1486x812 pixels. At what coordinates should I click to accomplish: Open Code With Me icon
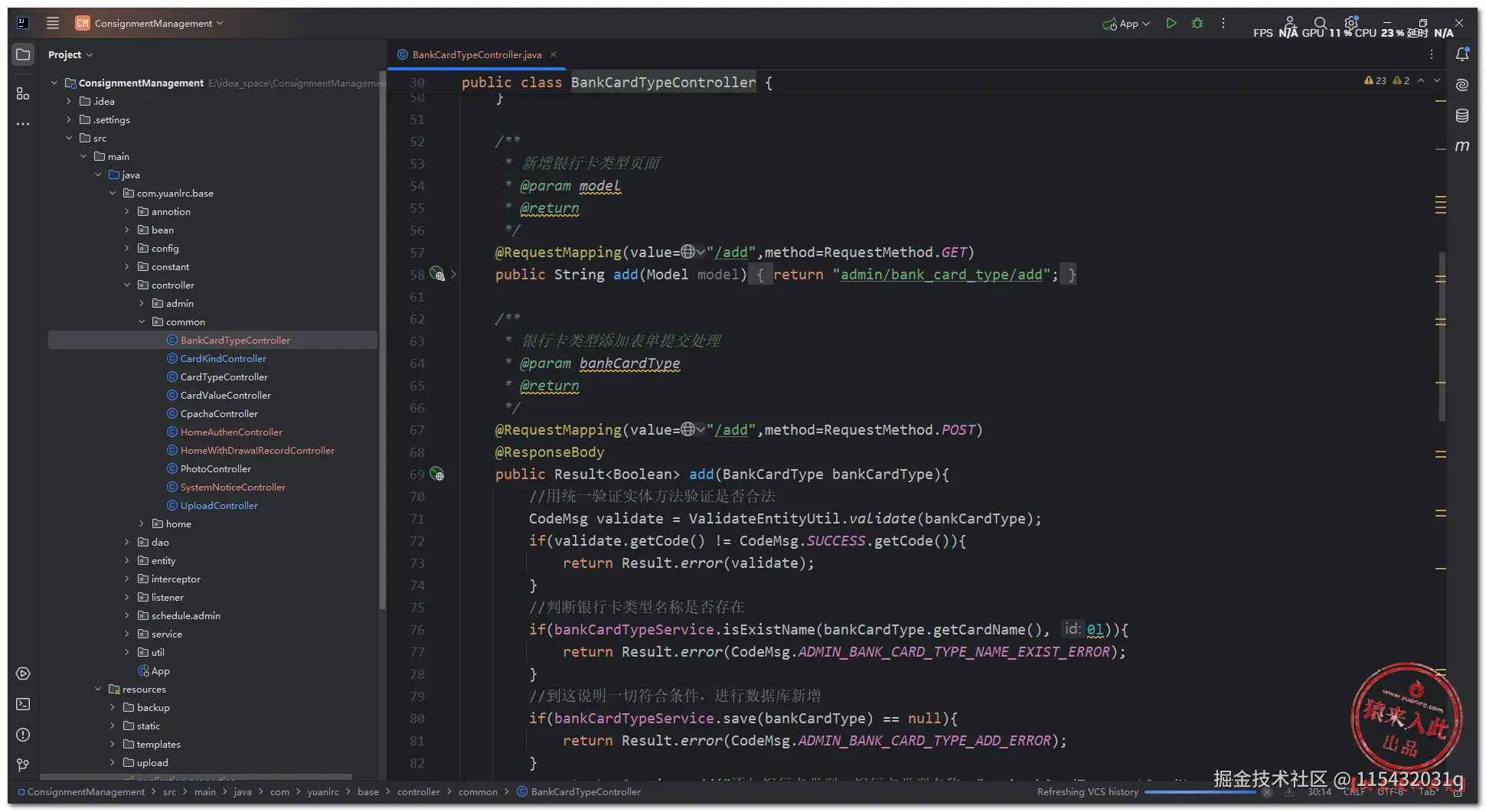pyautogui.click(x=1289, y=23)
